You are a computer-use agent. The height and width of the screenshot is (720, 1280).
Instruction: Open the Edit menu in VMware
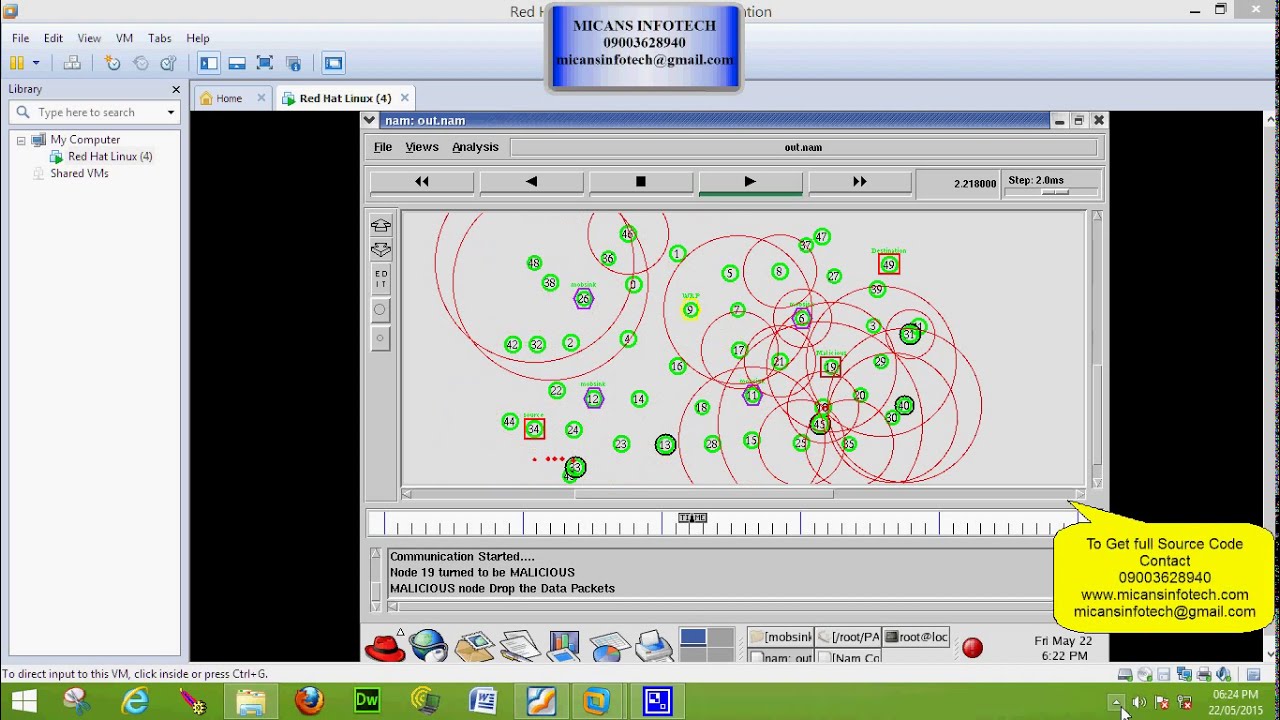click(x=53, y=38)
